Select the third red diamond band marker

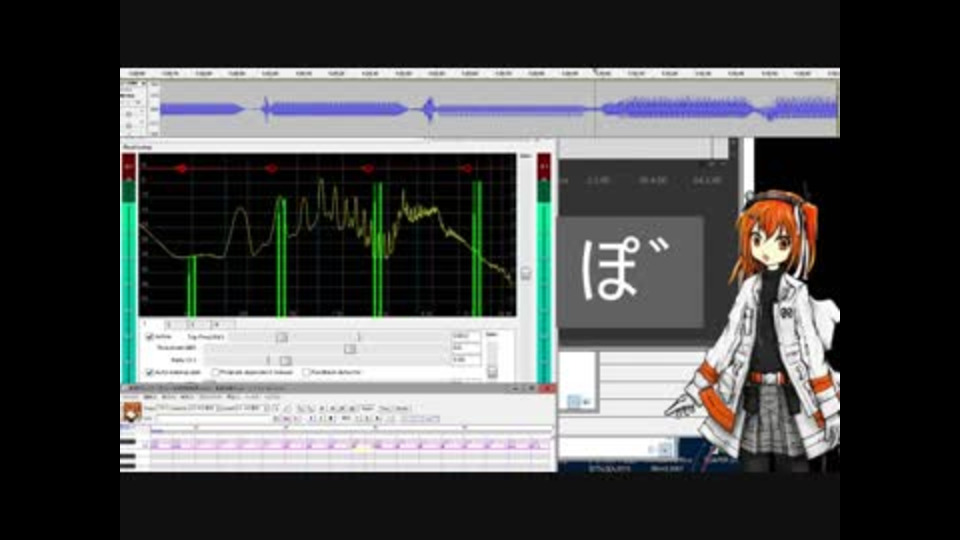coord(367,168)
